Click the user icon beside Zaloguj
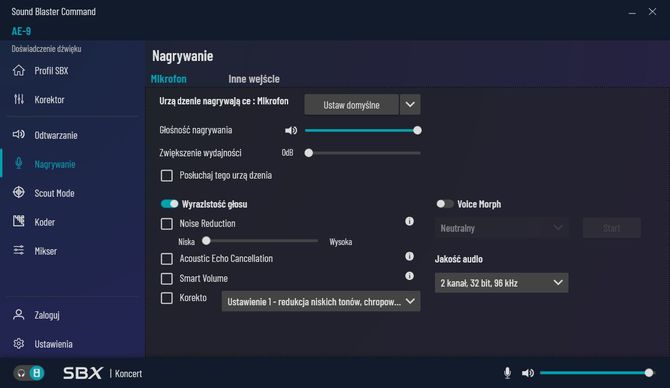Image resolution: width=670 pixels, height=388 pixels. click(19, 315)
